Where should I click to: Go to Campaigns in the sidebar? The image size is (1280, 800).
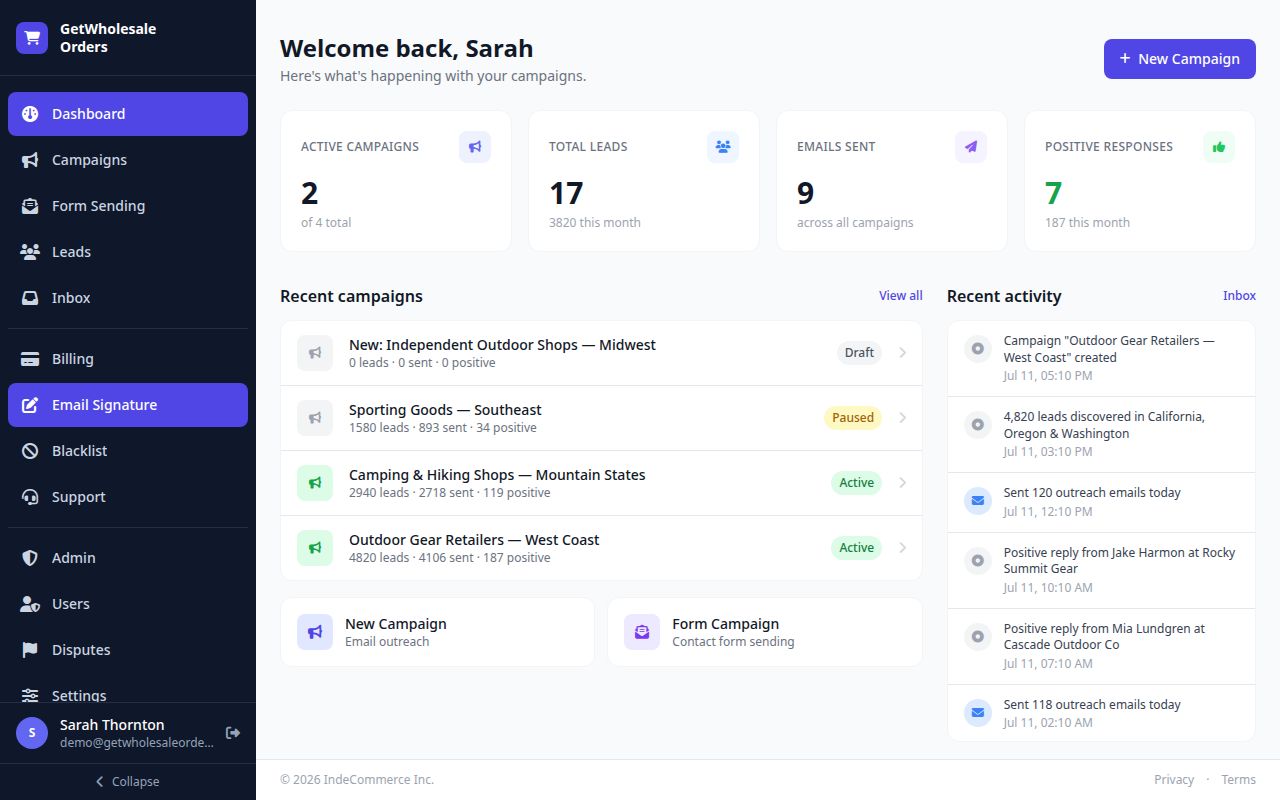click(128, 160)
